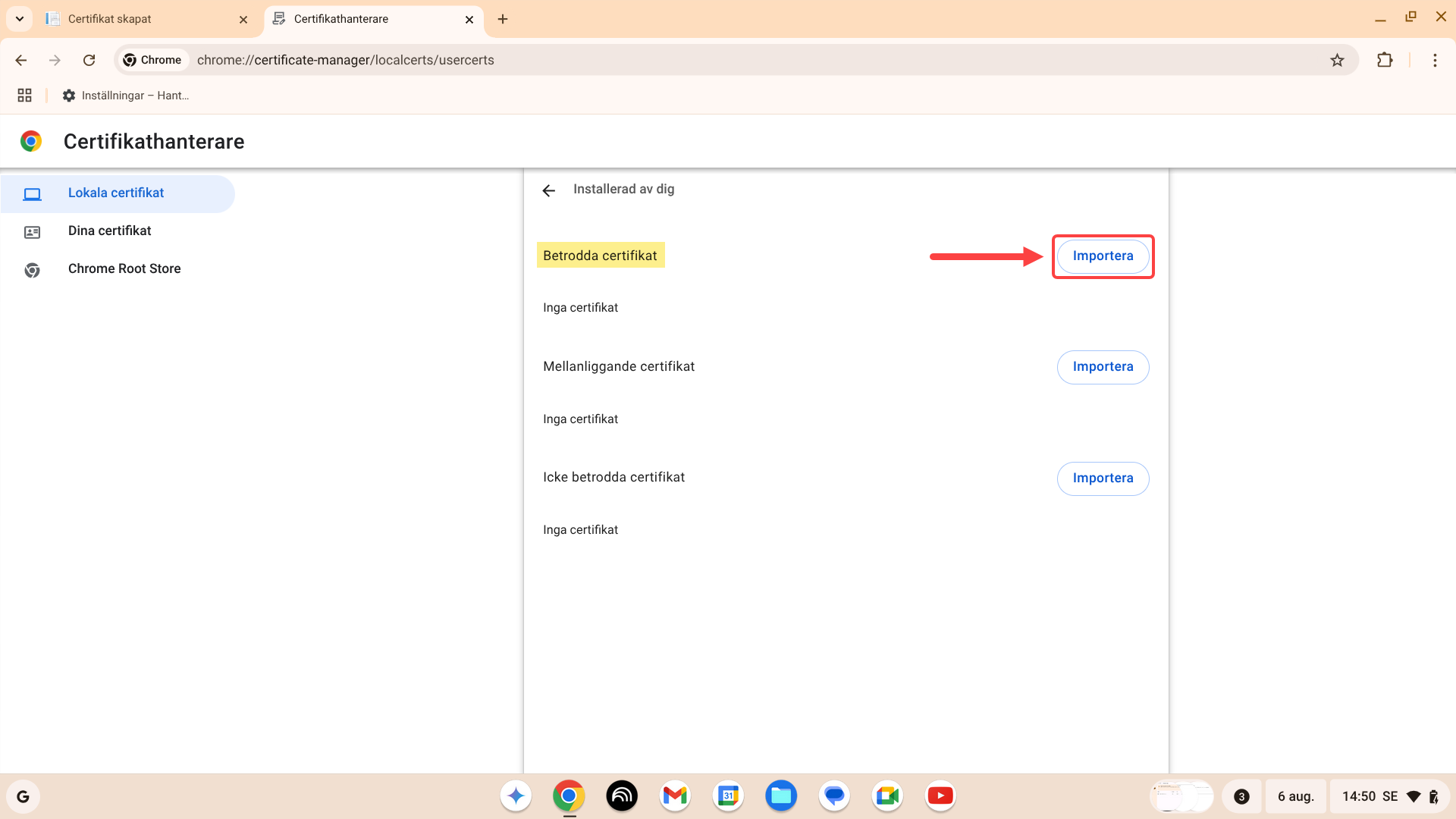The width and height of the screenshot is (1456, 819).
Task: Open Chrome three-dot menu
Action: [1435, 60]
